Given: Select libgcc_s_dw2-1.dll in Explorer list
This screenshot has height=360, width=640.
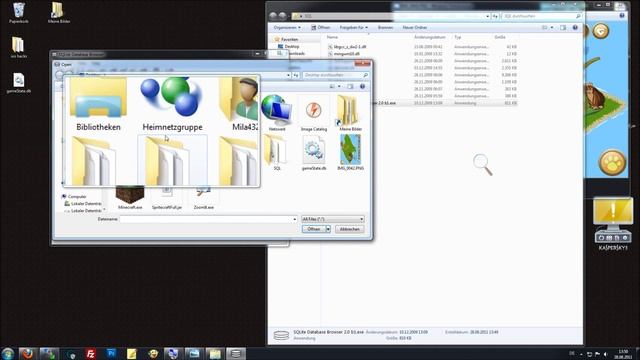Looking at the screenshot, I should [347, 47].
